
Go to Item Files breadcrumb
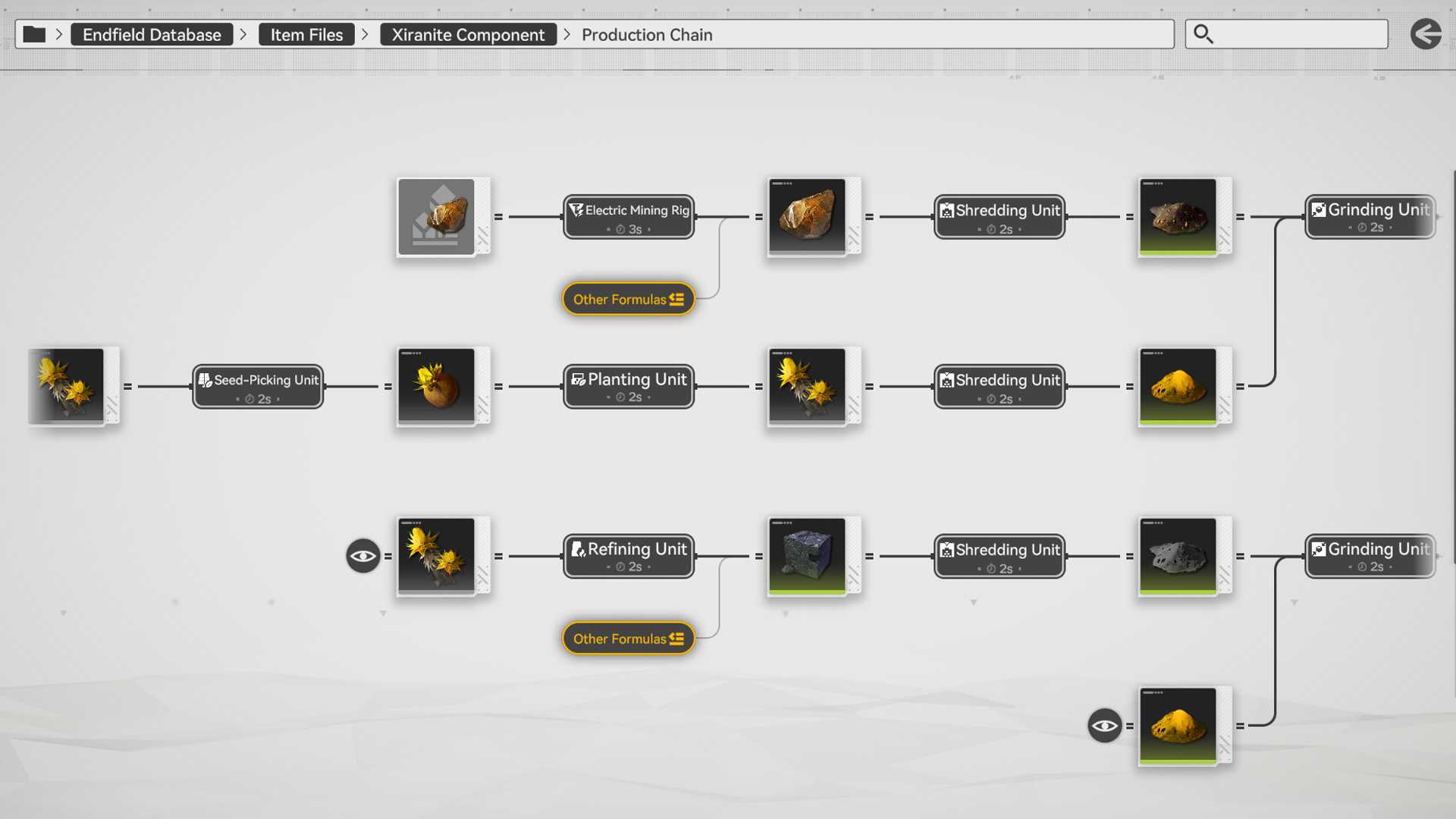(x=306, y=34)
